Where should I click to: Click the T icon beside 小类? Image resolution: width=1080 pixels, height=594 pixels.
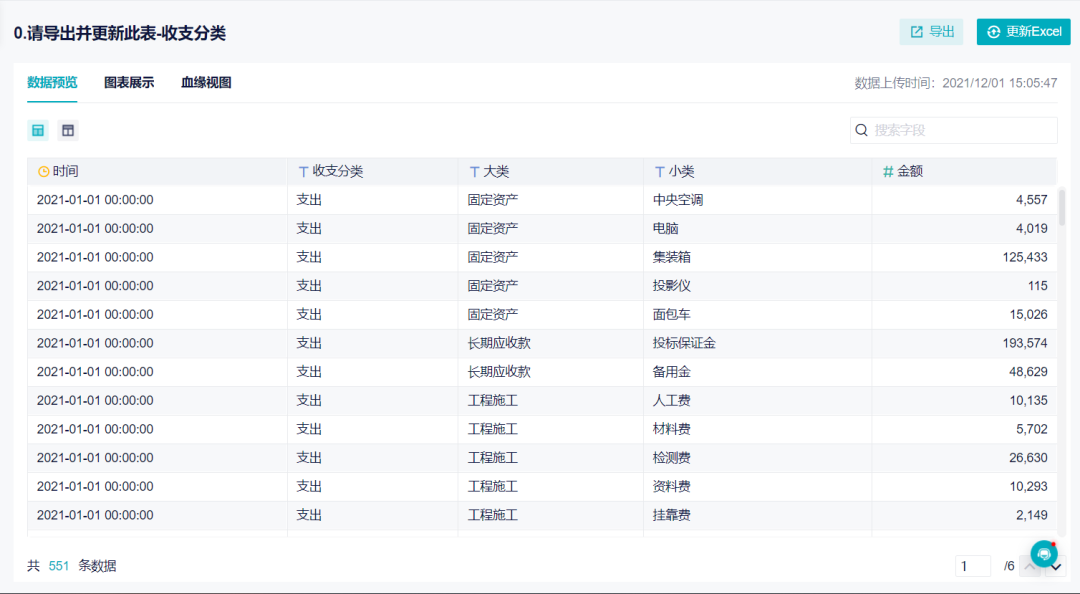coord(659,172)
